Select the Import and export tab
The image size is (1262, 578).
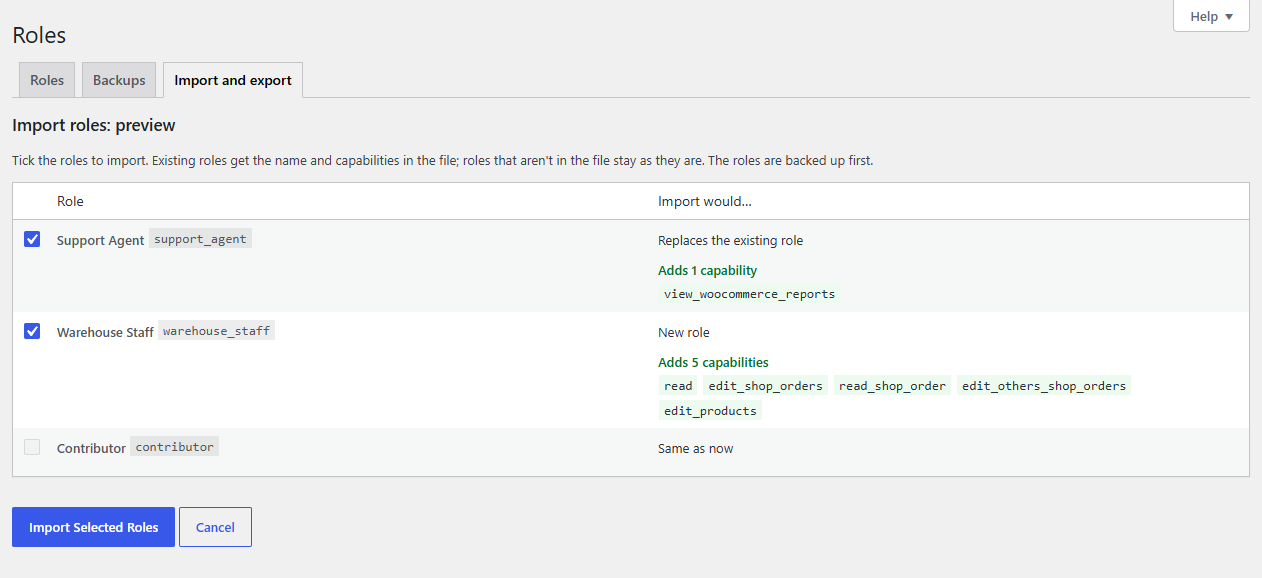pos(233,80)
